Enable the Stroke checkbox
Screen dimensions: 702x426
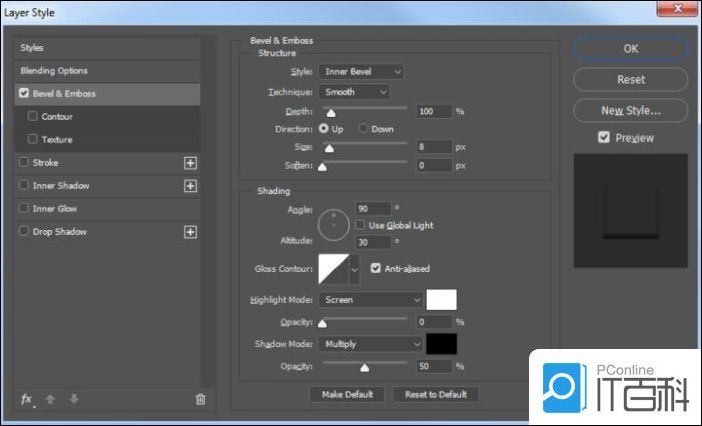(24, 162)
